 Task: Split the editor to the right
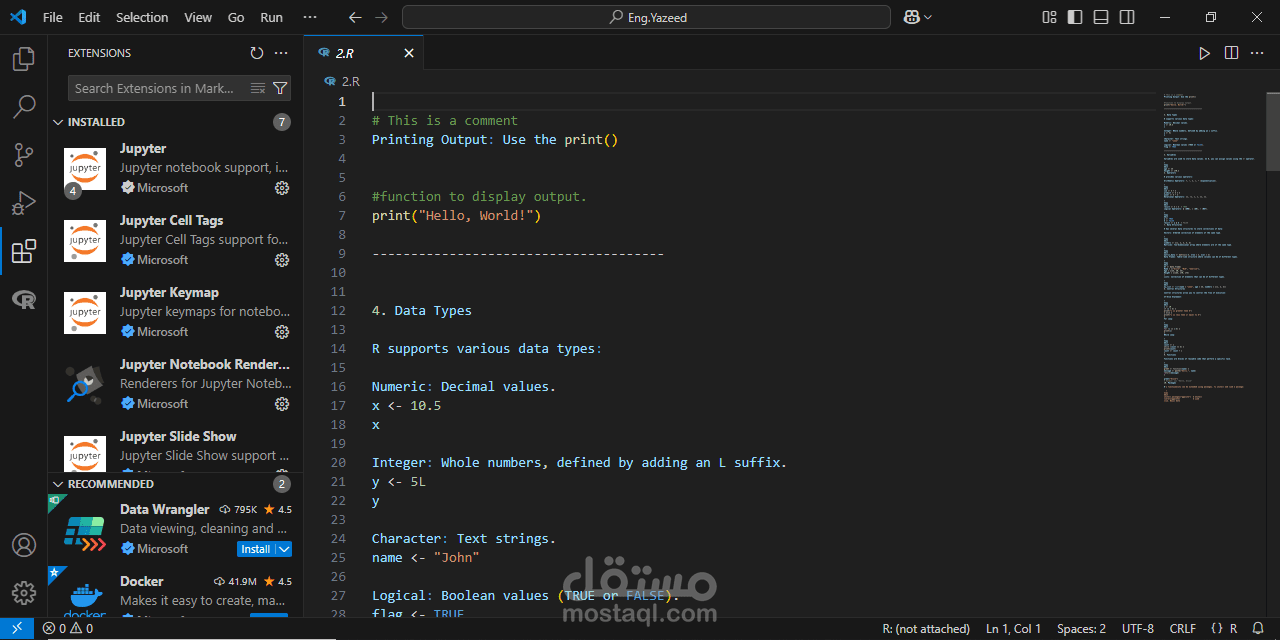point(1231,53)
